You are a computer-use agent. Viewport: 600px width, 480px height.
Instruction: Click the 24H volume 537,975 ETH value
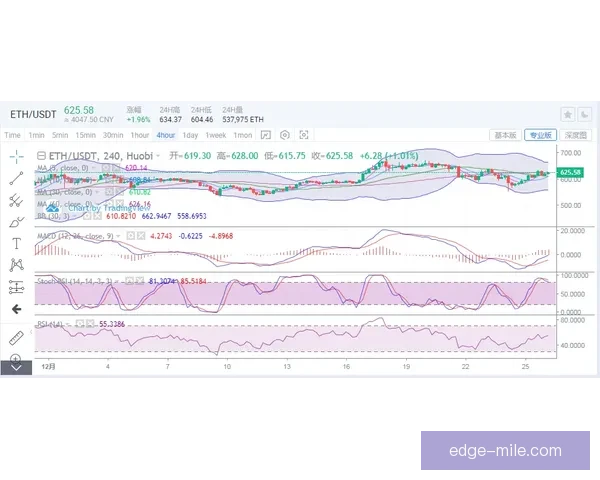[243, 119]
